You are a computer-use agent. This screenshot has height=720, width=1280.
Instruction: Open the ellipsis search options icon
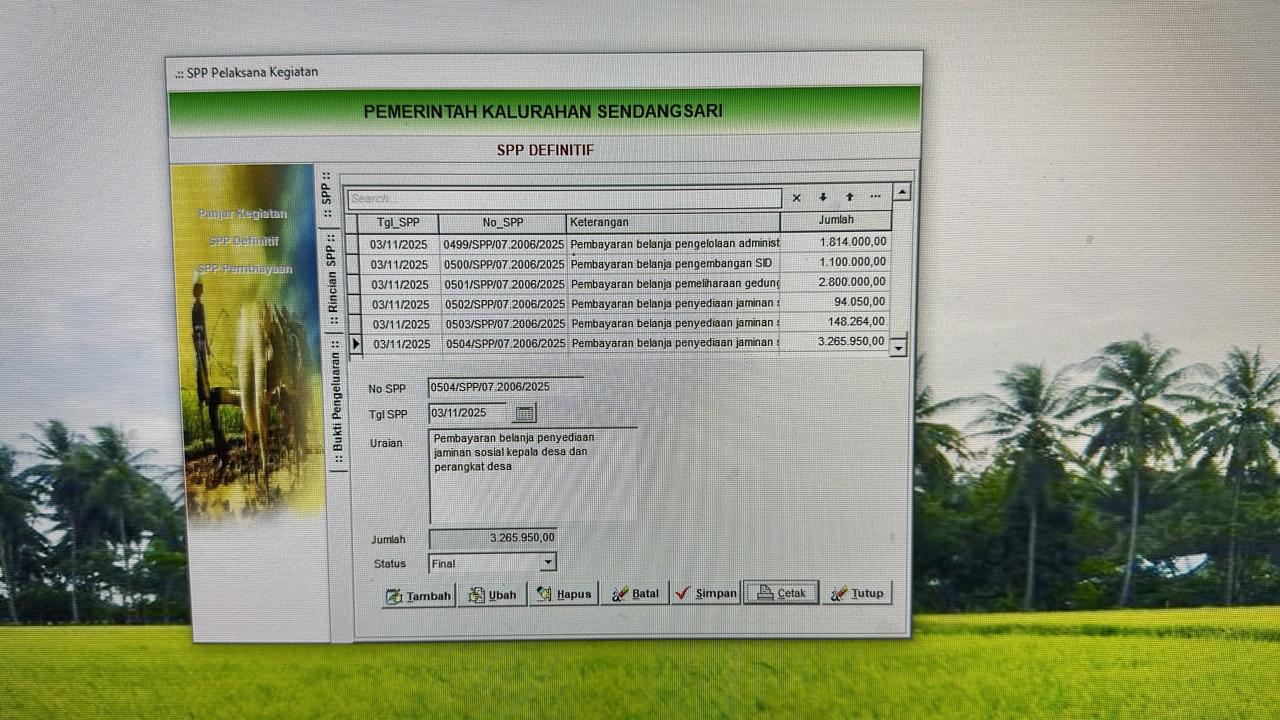876,197
